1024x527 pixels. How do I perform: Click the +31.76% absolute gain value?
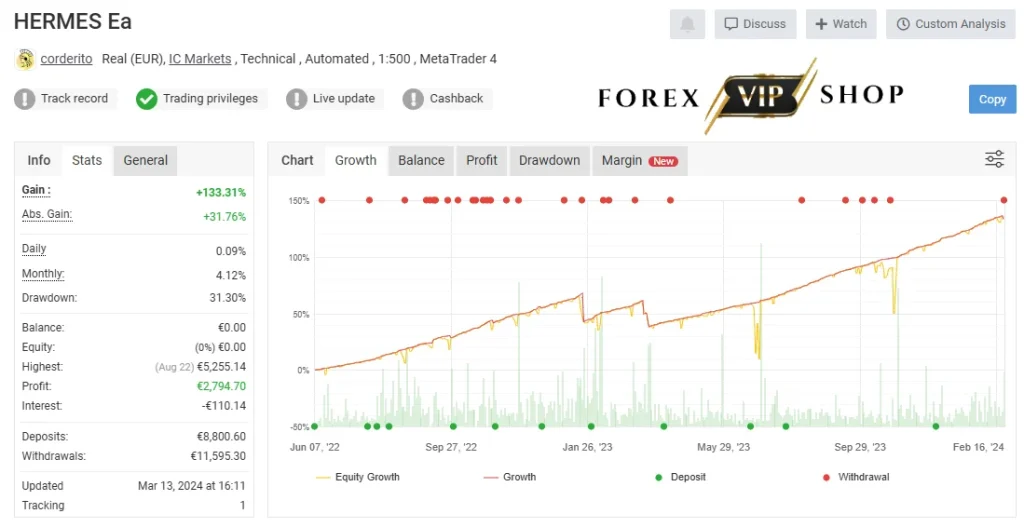point(225,217)
